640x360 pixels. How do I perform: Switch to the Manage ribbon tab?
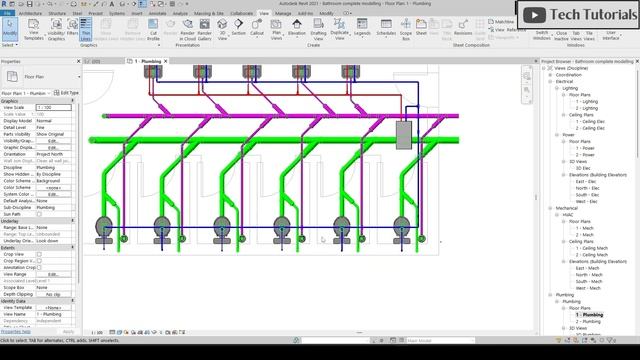pyautogui.click(x=283, y=13)
